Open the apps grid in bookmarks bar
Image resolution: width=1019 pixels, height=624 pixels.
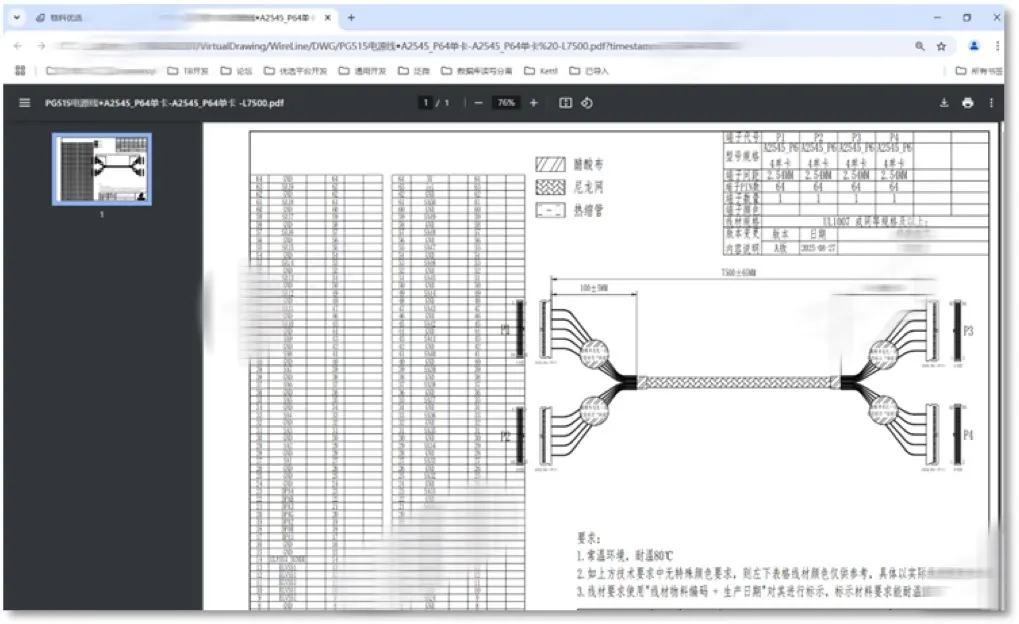click(x=20, y=70)
